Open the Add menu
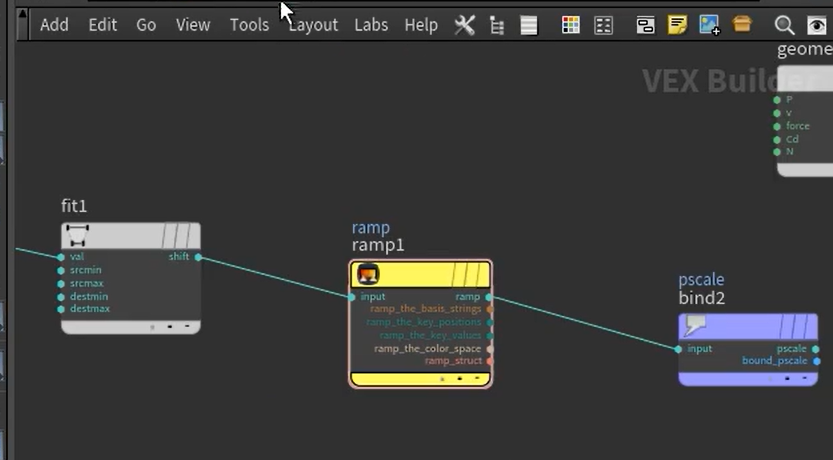 tap(54, 25)
